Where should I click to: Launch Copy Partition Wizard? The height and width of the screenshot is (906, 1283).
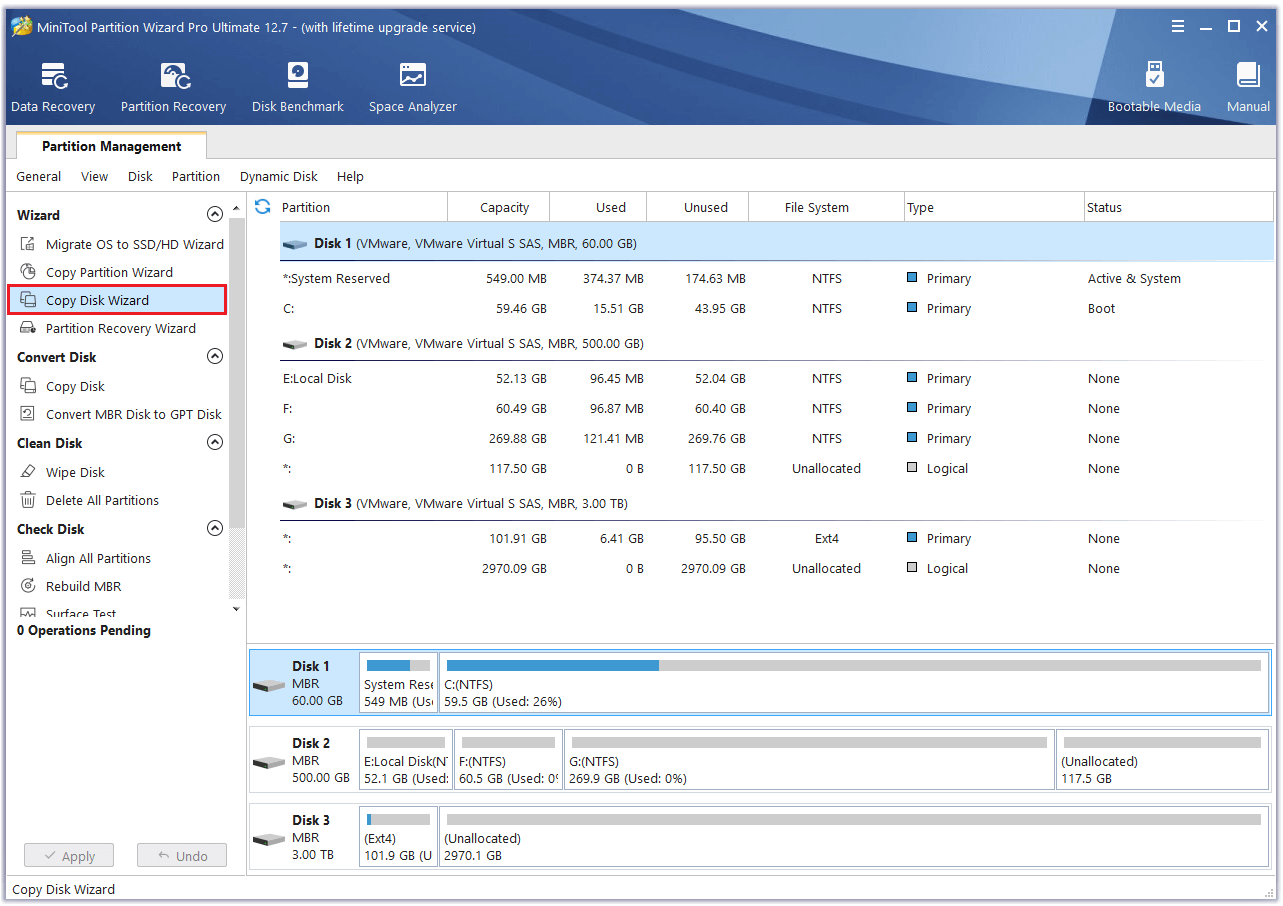coord(109,272)
